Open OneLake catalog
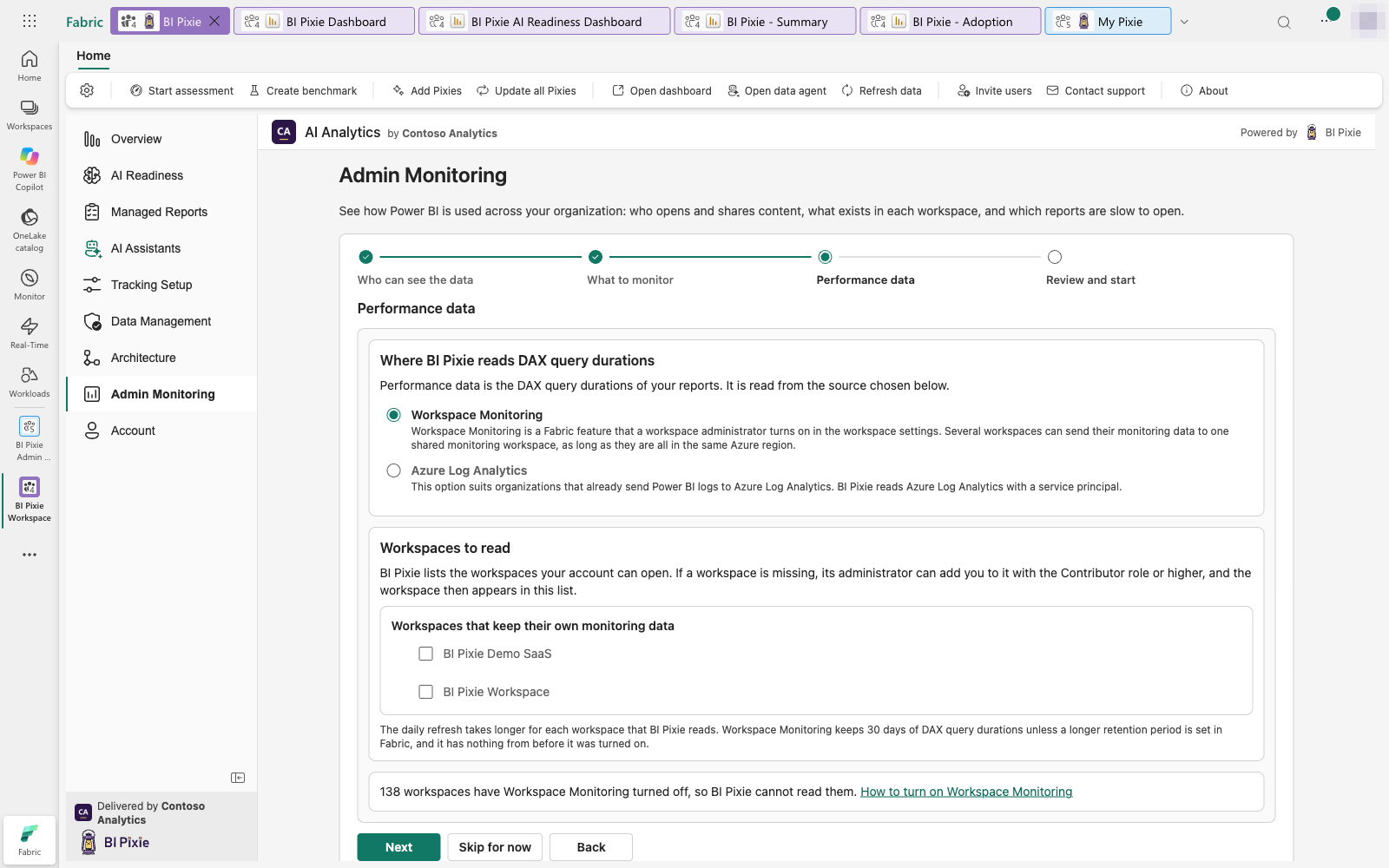Viewport: 1389px width, 868px height. pos(30,229)
